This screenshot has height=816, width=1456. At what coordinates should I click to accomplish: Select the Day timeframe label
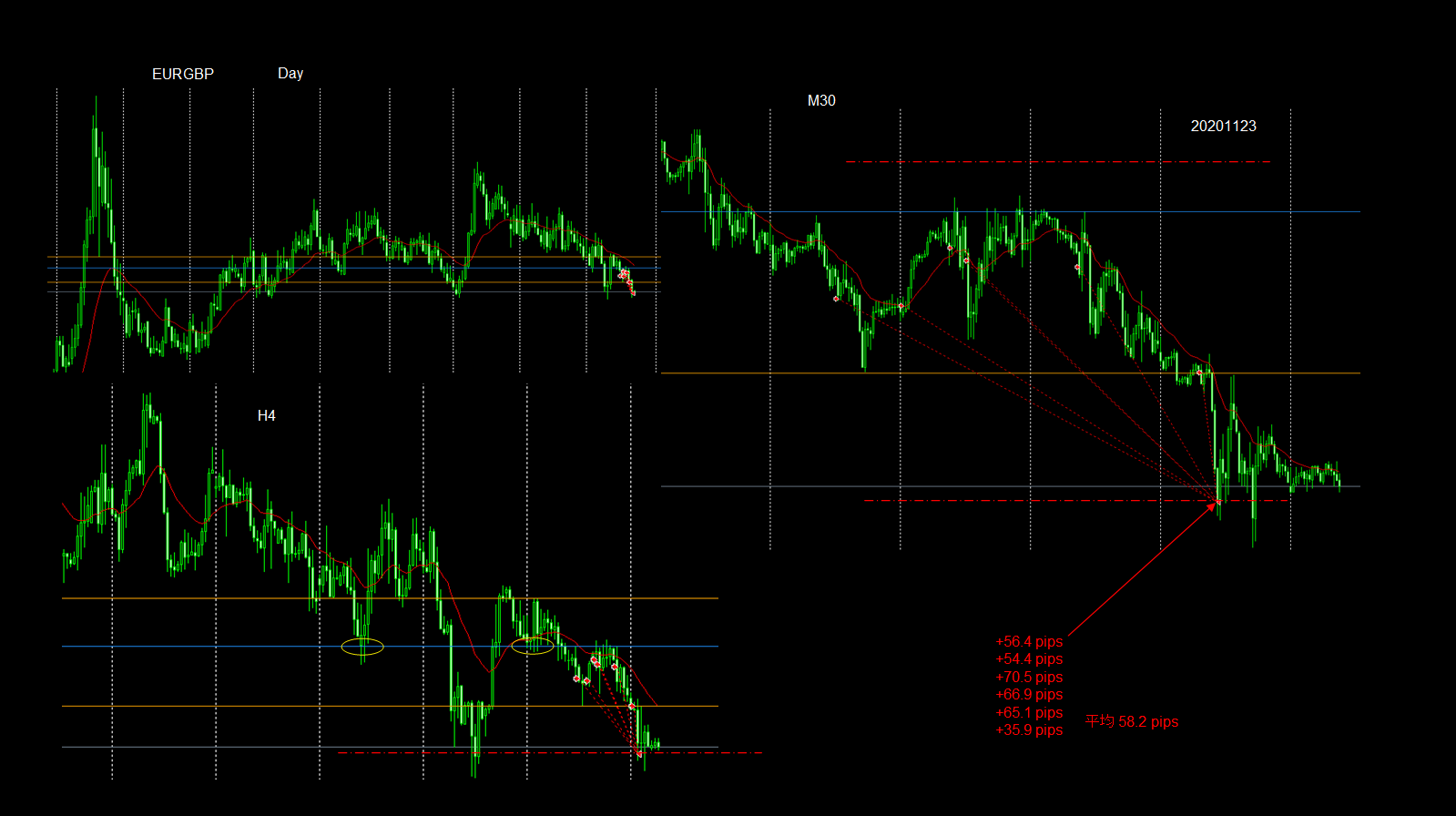coord(290,73)
